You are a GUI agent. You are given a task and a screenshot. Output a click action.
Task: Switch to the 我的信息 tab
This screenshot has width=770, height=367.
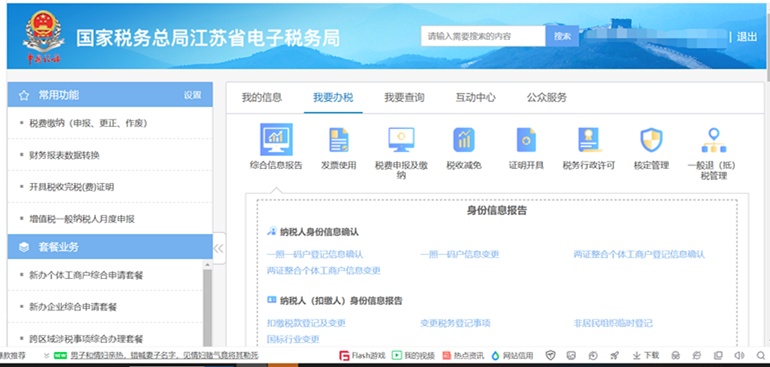[262, 97]
